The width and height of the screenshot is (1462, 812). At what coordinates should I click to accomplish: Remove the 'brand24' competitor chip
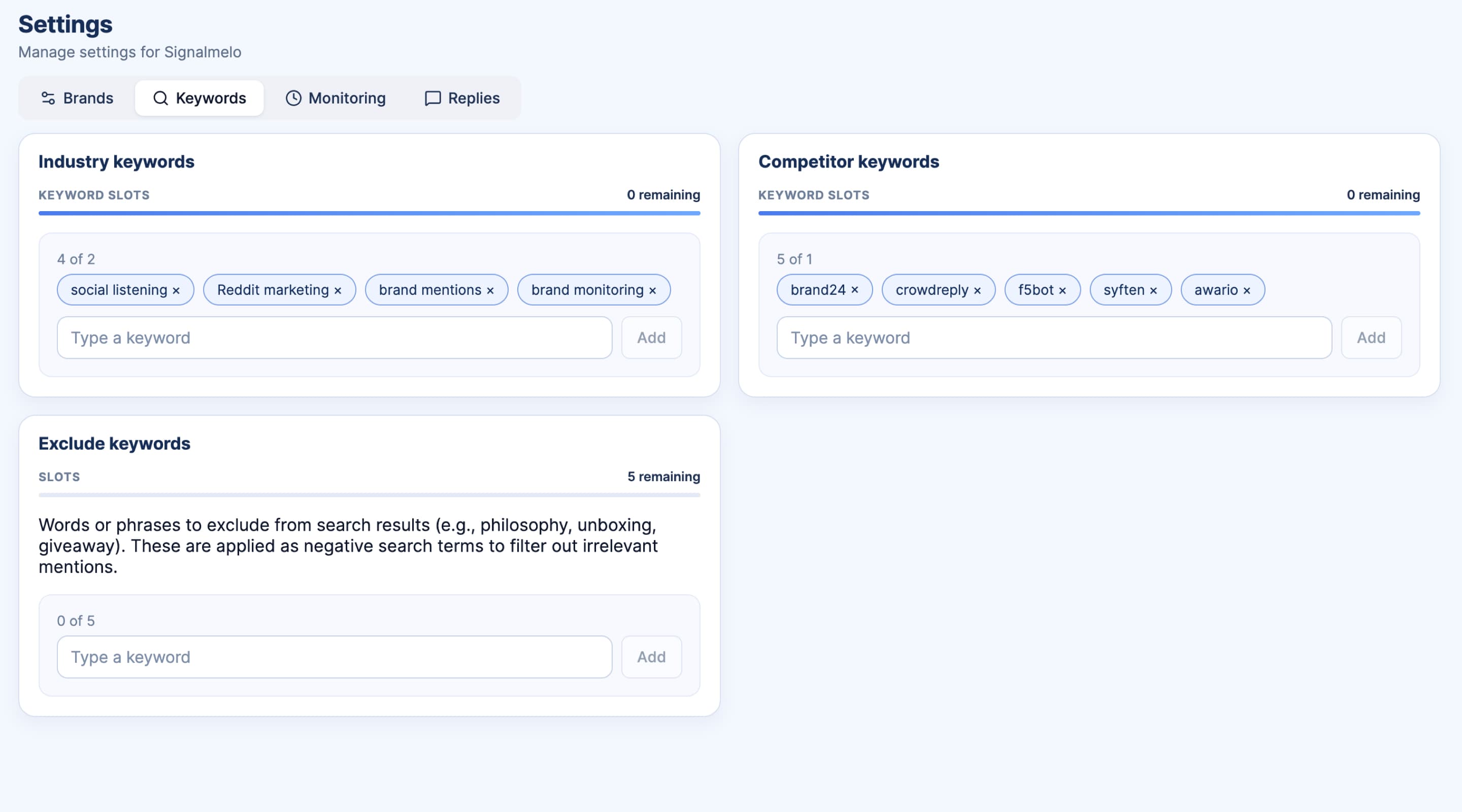point(855,290)
